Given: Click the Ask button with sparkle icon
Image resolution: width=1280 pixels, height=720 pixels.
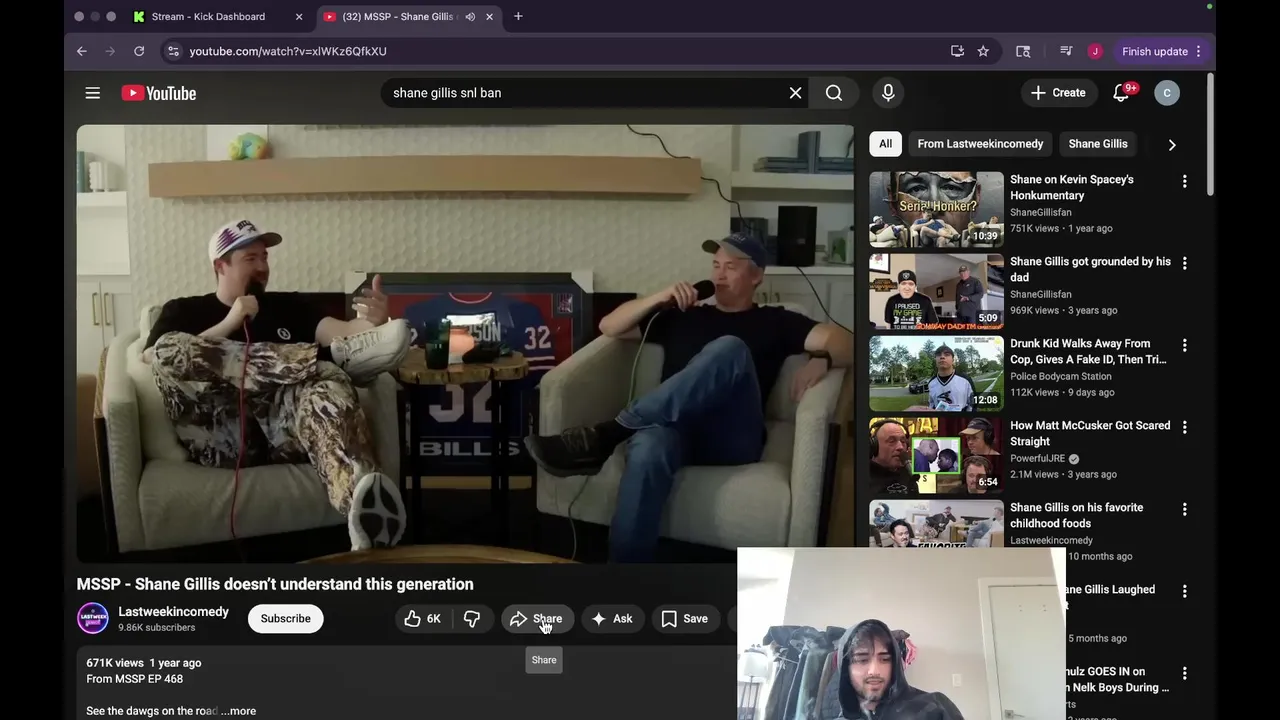Looking at the screenshot, I should 612,619.
